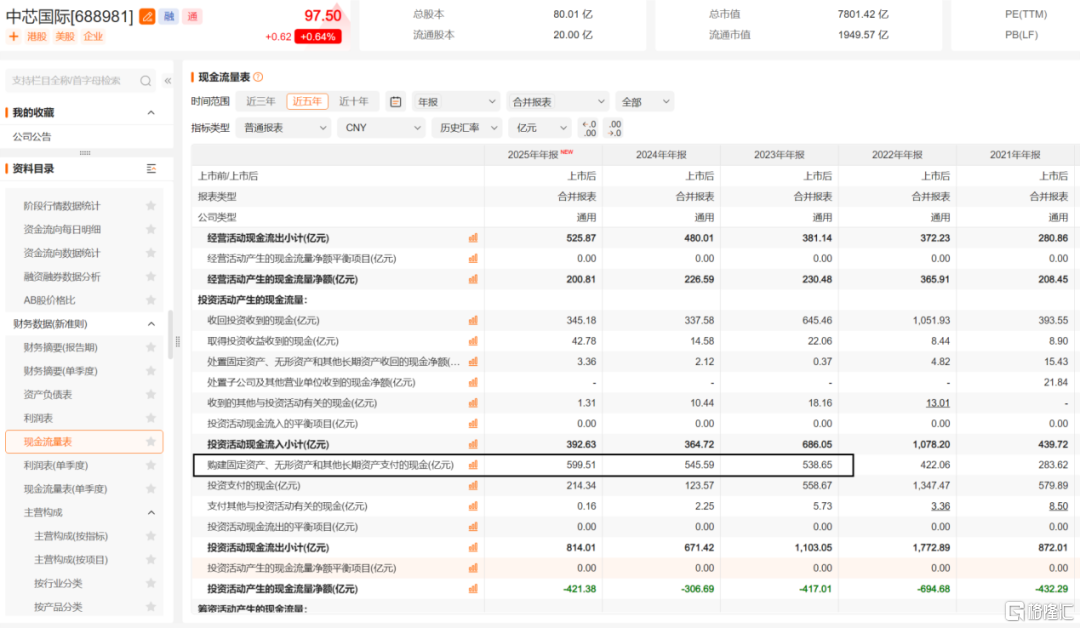This screenshot has width=1080, height=628.
Task: Open the calendar date picker icon
Action: tap(395, 102)
